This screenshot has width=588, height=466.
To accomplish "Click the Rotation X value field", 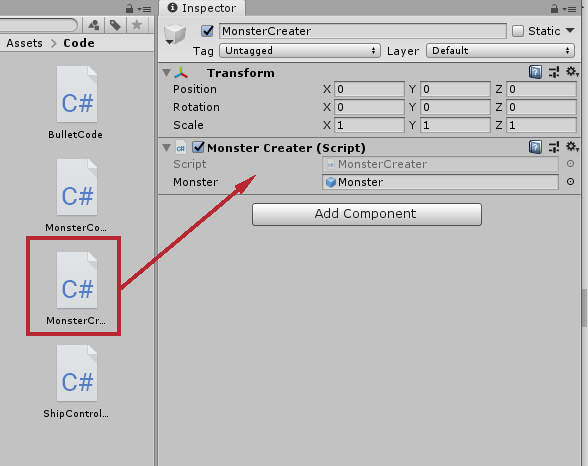I will point(369,107).
